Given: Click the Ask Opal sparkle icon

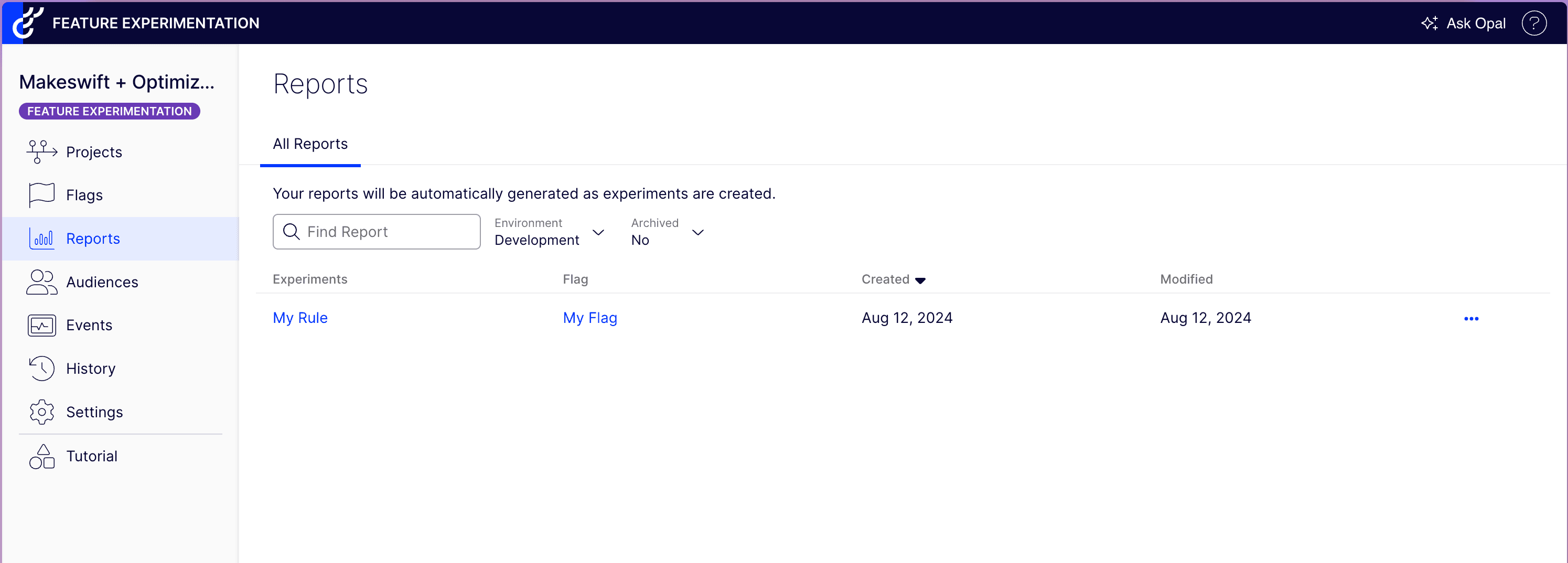Looking at the screenshot, I should 1429,24.
